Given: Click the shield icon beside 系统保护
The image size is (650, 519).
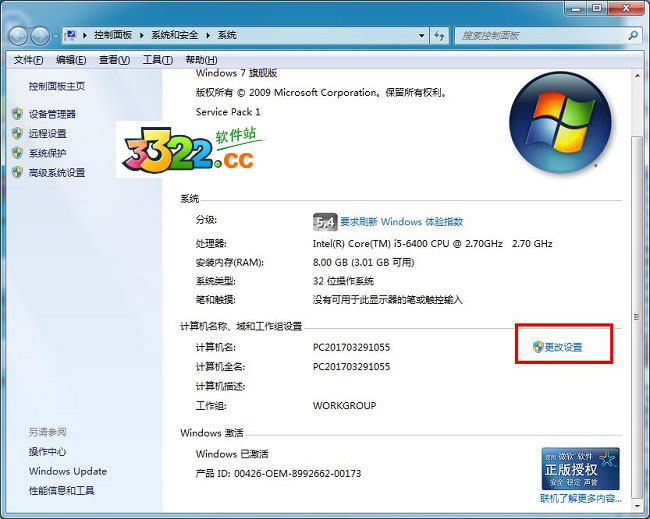Looking at the screenshot, I should (x=17, y=153).
